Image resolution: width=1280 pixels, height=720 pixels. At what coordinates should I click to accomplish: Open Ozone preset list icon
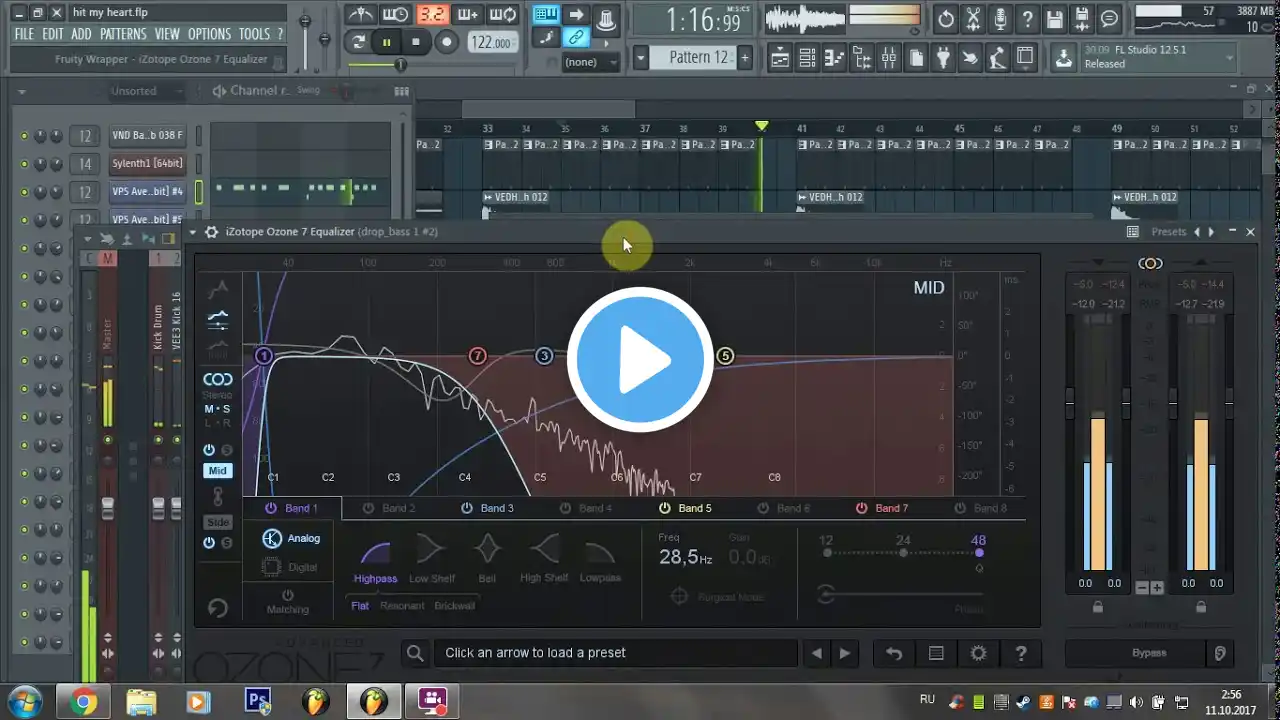(x=936, y=653)
